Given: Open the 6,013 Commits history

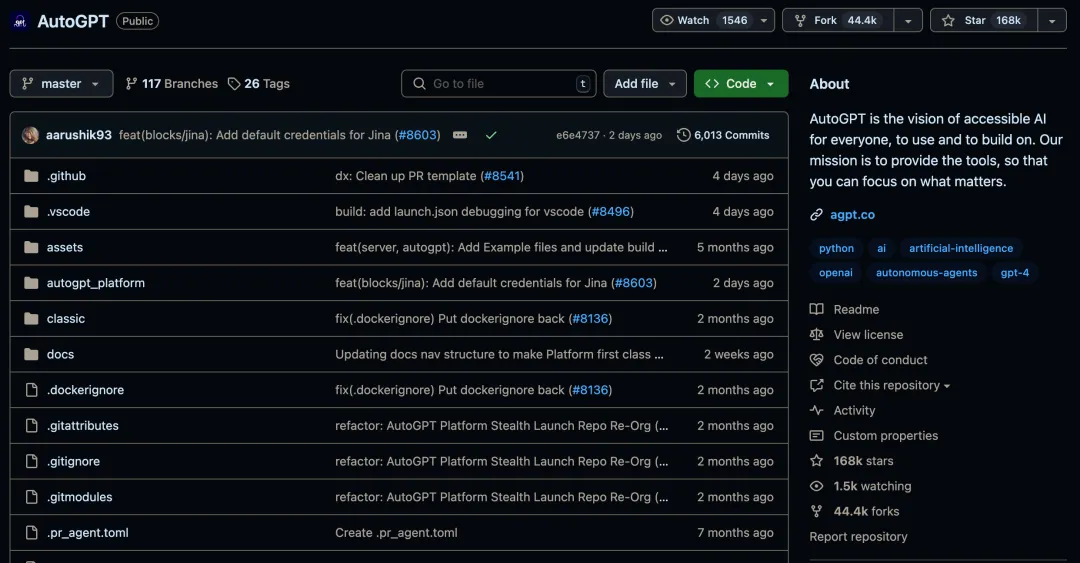Looking at the screenshot, I should click(723, 135).
